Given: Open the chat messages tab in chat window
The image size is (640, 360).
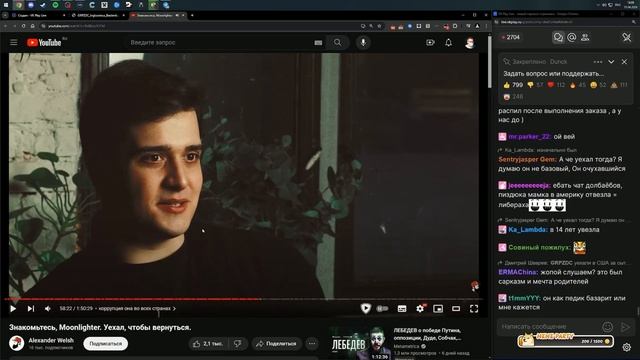Looking at the screenshot, I should [x=558, y=37].
